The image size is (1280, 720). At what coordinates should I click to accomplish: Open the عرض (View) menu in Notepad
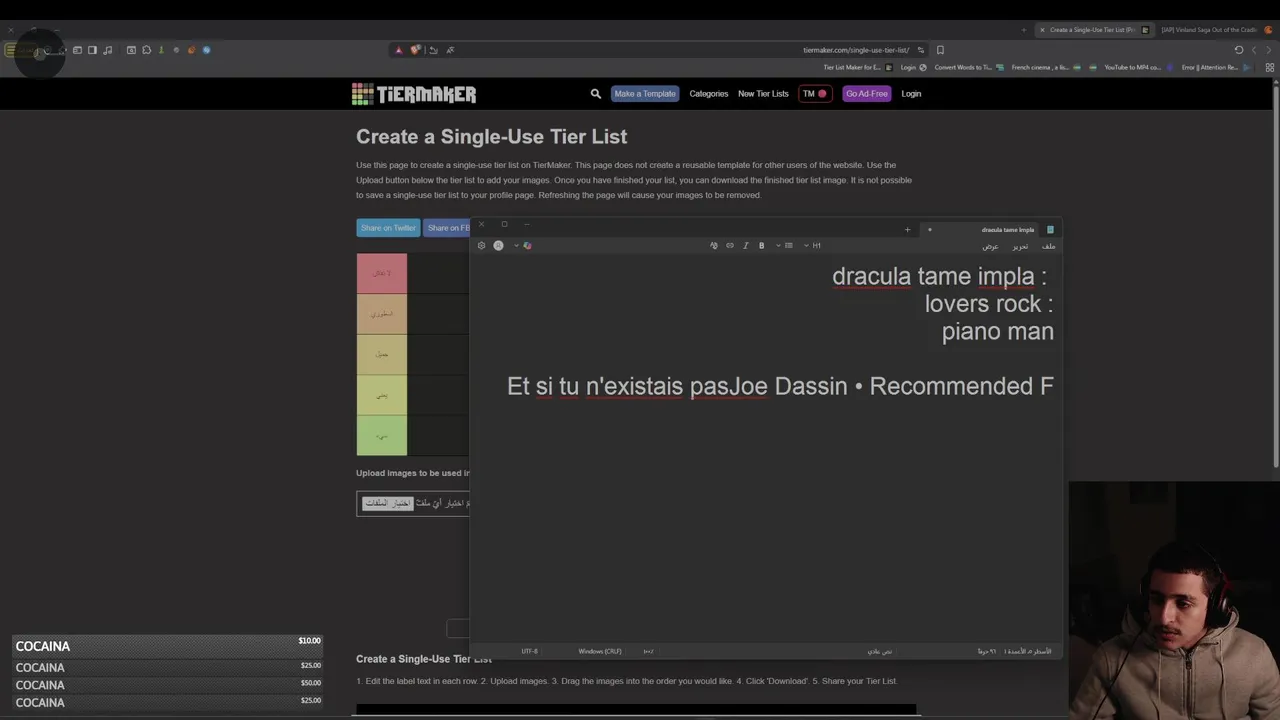coord(990,246)
